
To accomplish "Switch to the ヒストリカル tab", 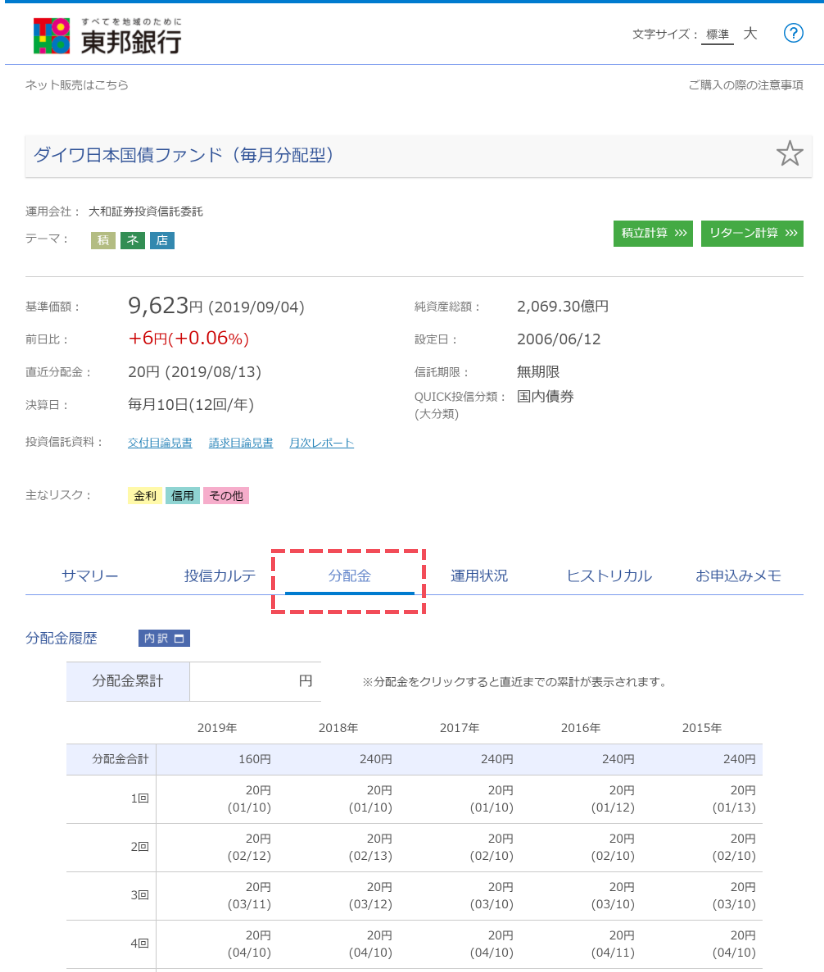I will coord(609,576).
